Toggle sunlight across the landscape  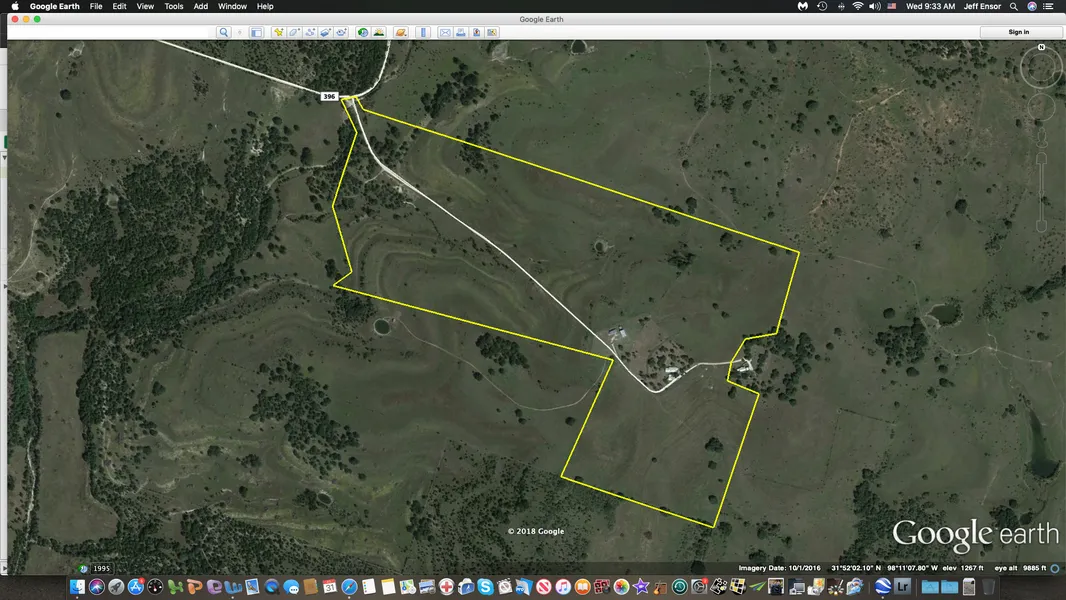coord(379,32)
